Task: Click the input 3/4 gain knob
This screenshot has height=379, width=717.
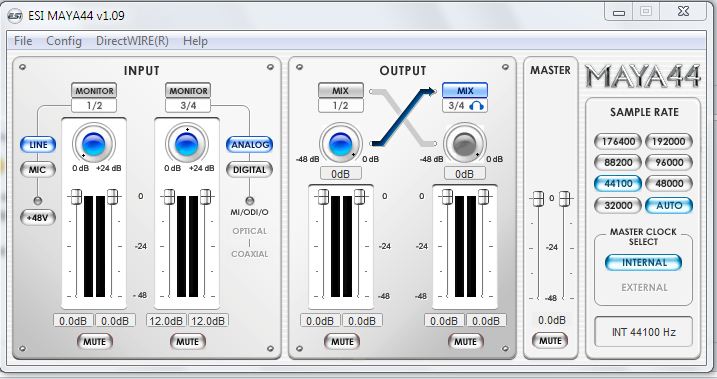Action: [x=187, y=144]
